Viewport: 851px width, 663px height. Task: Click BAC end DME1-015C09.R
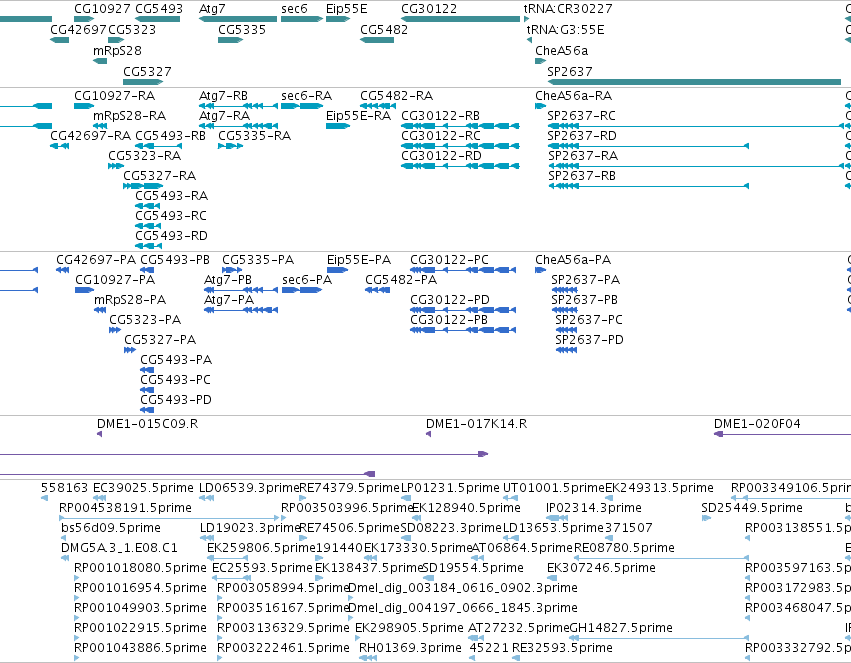(99, 434)
